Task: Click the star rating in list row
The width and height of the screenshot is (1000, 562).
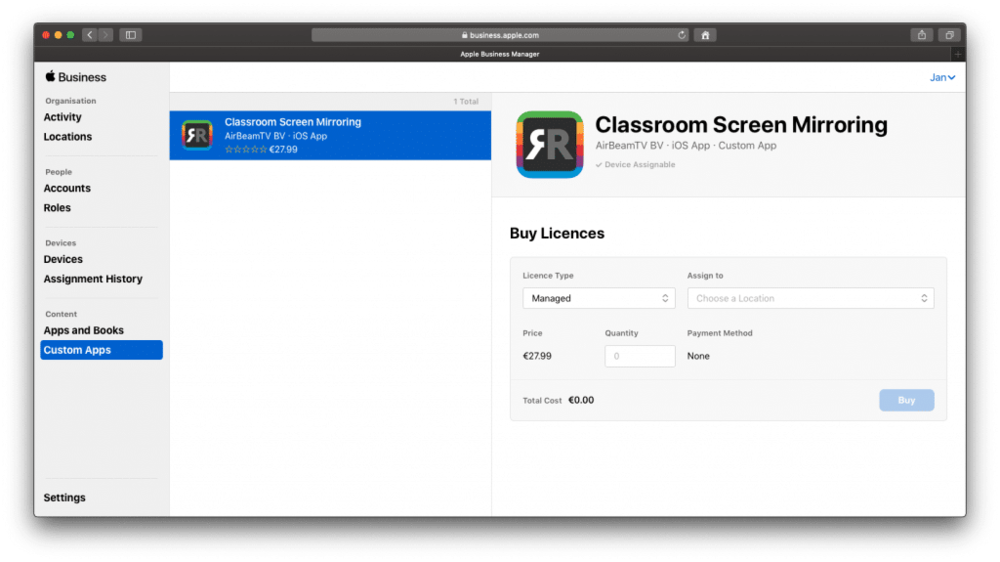Action: 246,149
